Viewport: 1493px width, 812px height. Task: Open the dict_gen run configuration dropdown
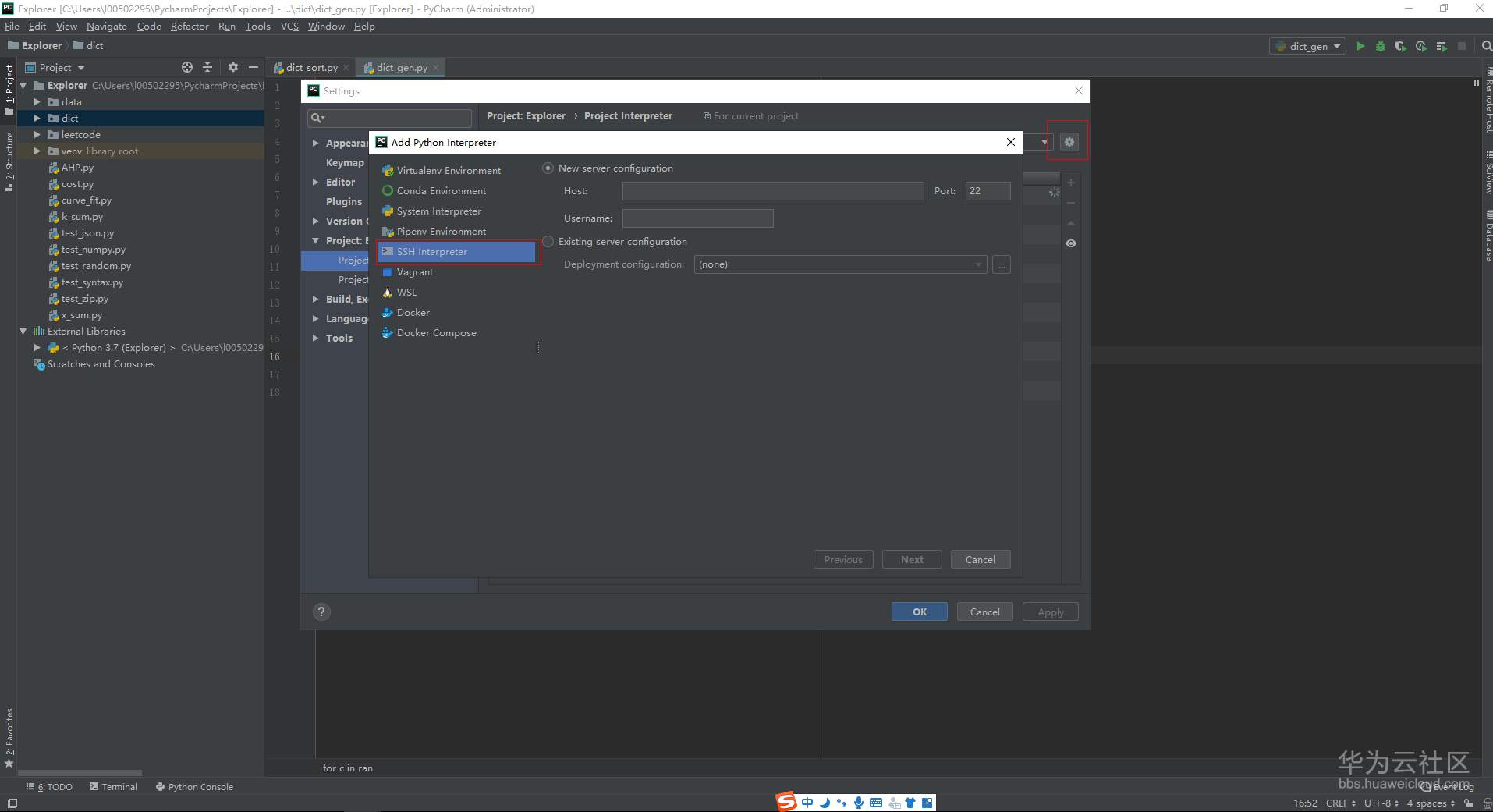pyautogui.click(x=1307, y=46)
